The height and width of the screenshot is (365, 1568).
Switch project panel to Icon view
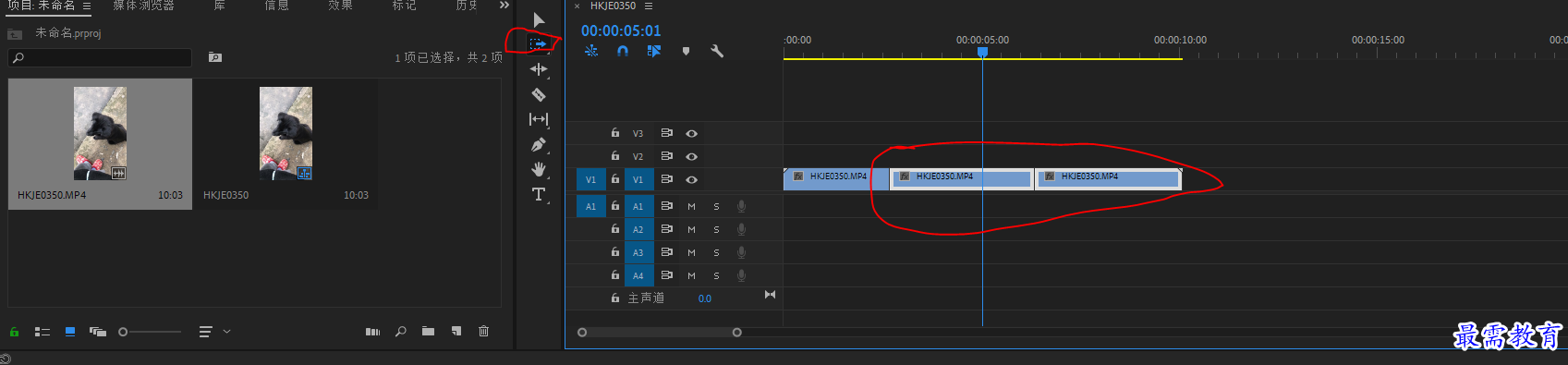[x=70, y=331]
